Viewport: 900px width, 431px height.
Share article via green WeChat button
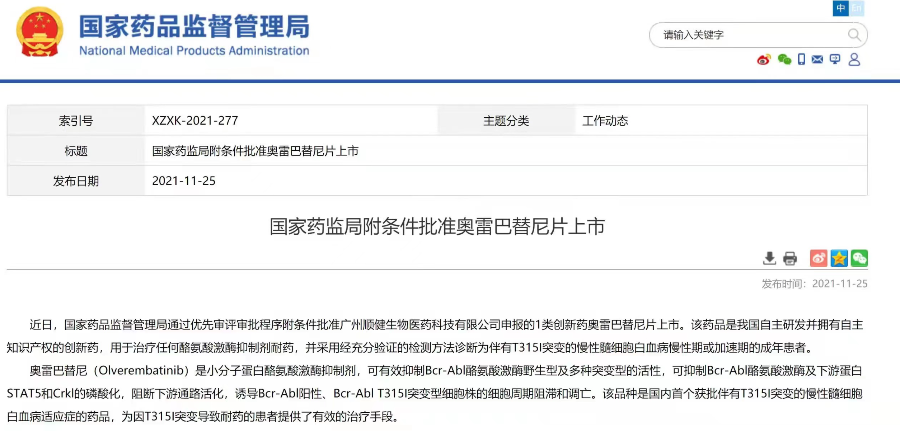(859, 258)
